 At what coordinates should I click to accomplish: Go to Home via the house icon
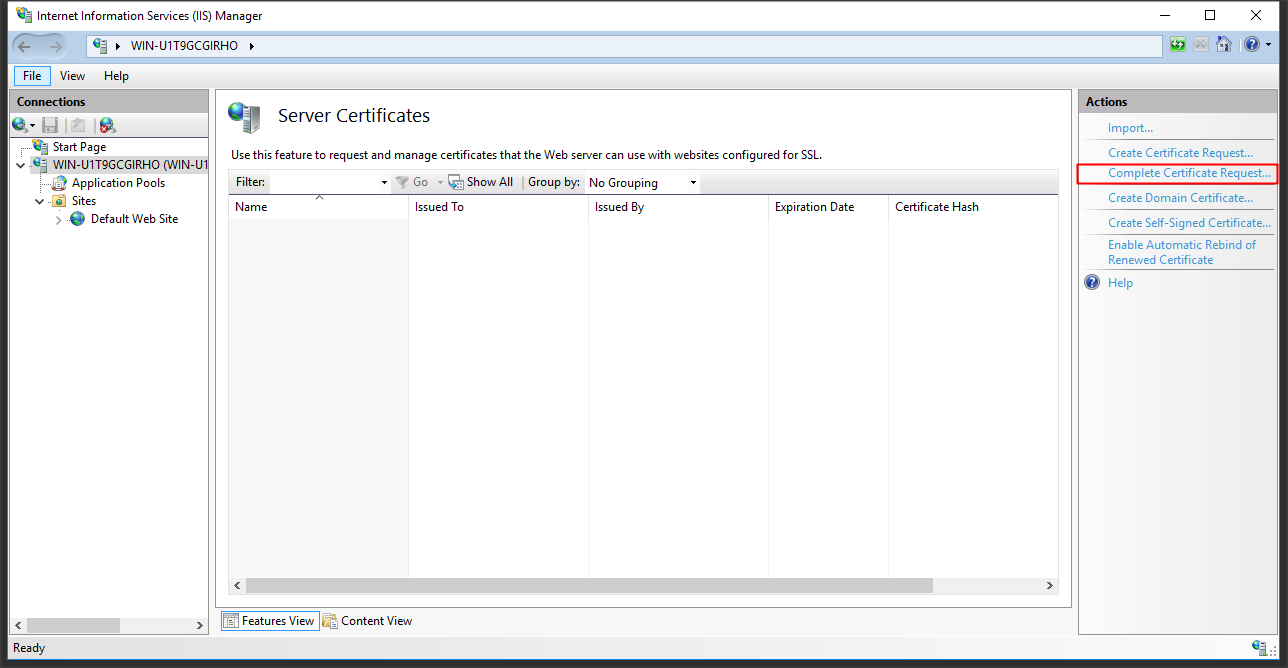1223,45
